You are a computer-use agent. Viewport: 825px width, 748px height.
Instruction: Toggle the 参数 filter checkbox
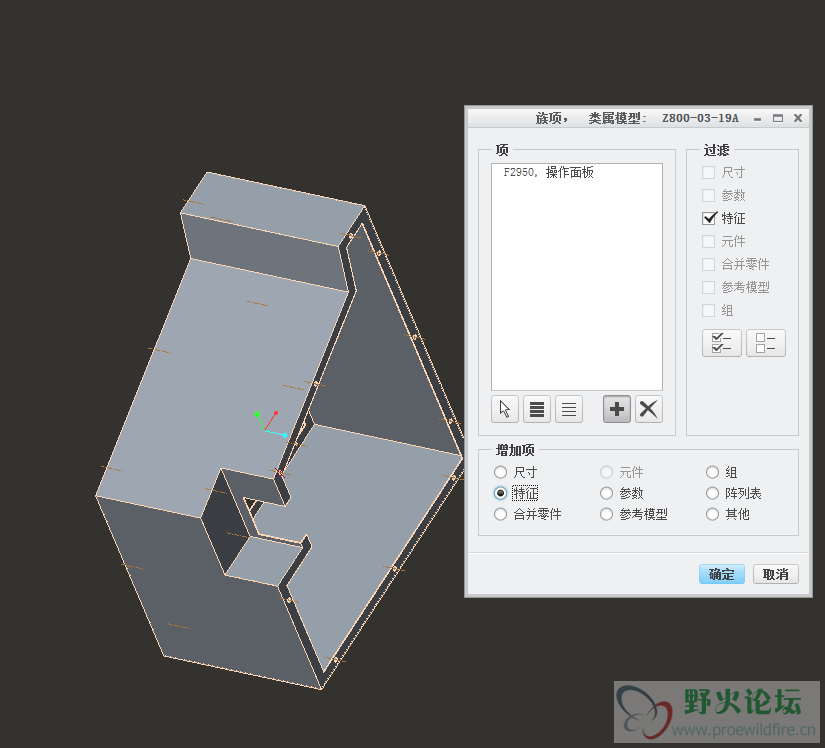pos(709,195)
